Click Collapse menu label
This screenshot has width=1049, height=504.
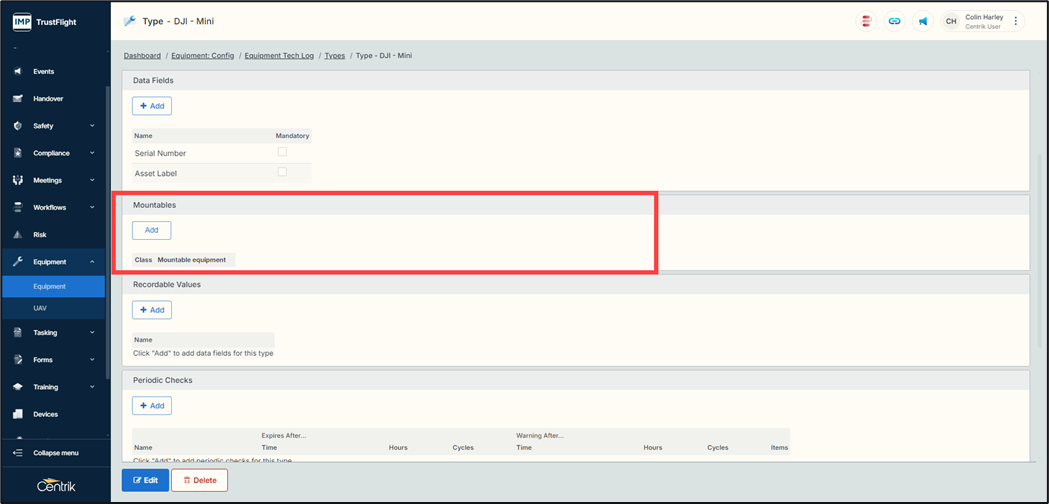click(56, 453)
